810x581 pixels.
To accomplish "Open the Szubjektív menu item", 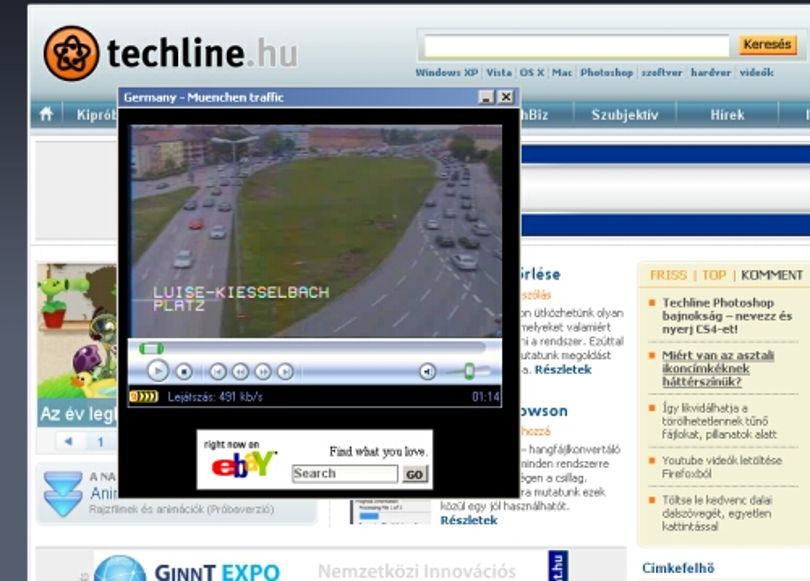I will [625, 115].
